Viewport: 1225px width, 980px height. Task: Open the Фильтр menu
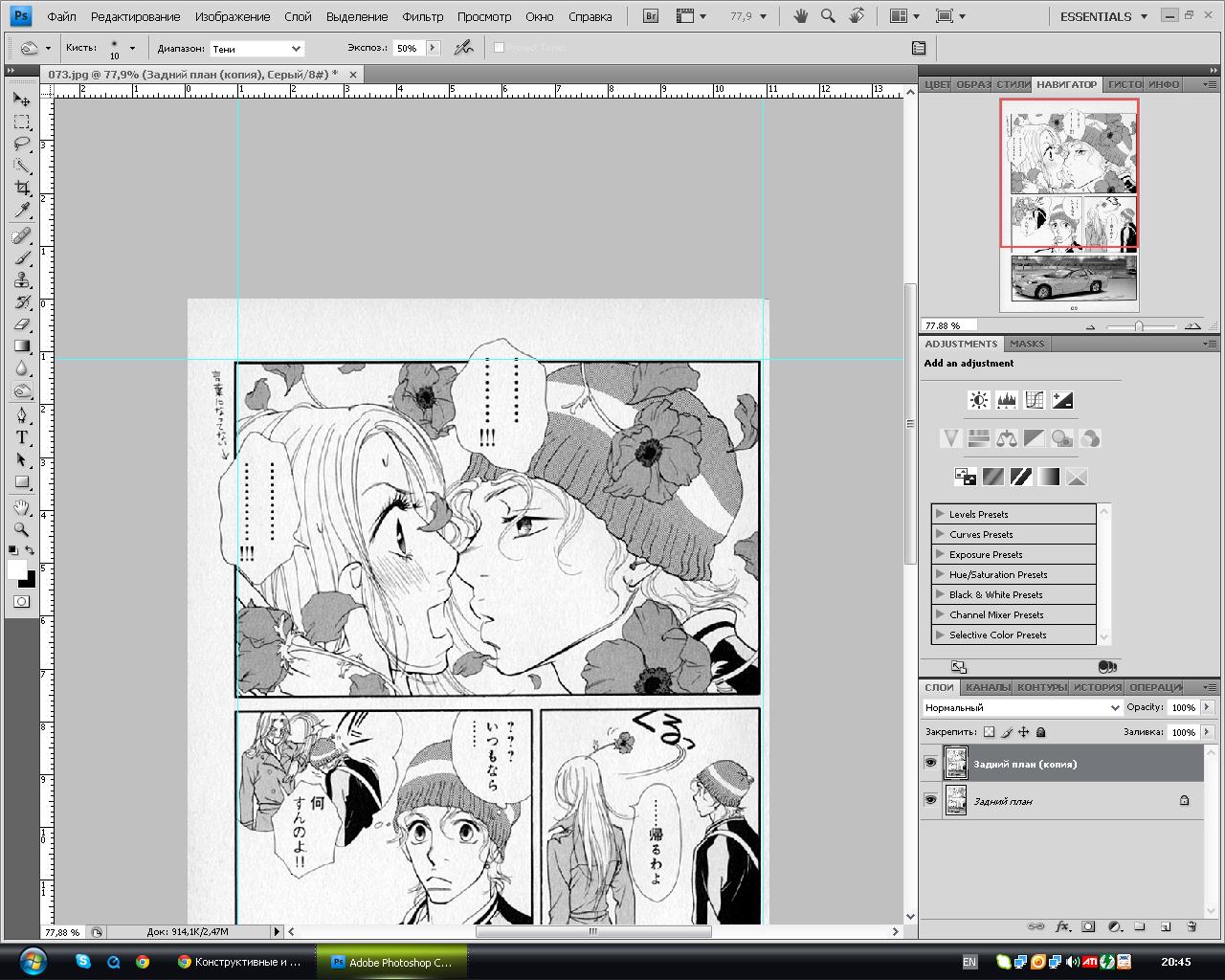(x=422, y=16)
